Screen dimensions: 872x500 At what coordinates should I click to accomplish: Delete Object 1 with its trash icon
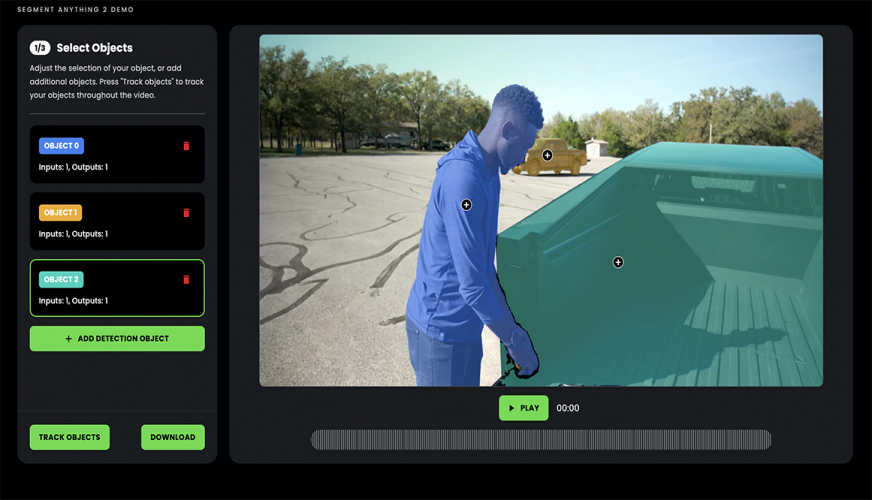coord(186,212)
